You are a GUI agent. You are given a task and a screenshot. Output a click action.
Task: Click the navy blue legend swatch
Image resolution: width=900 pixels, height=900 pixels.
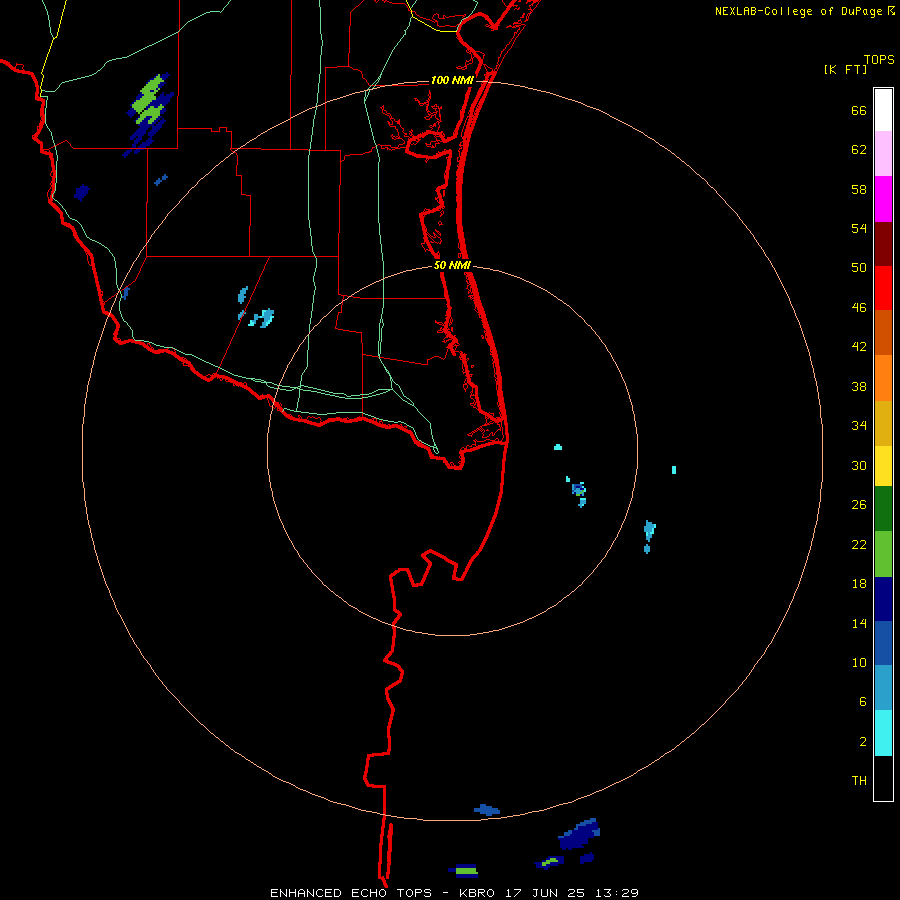883,599
